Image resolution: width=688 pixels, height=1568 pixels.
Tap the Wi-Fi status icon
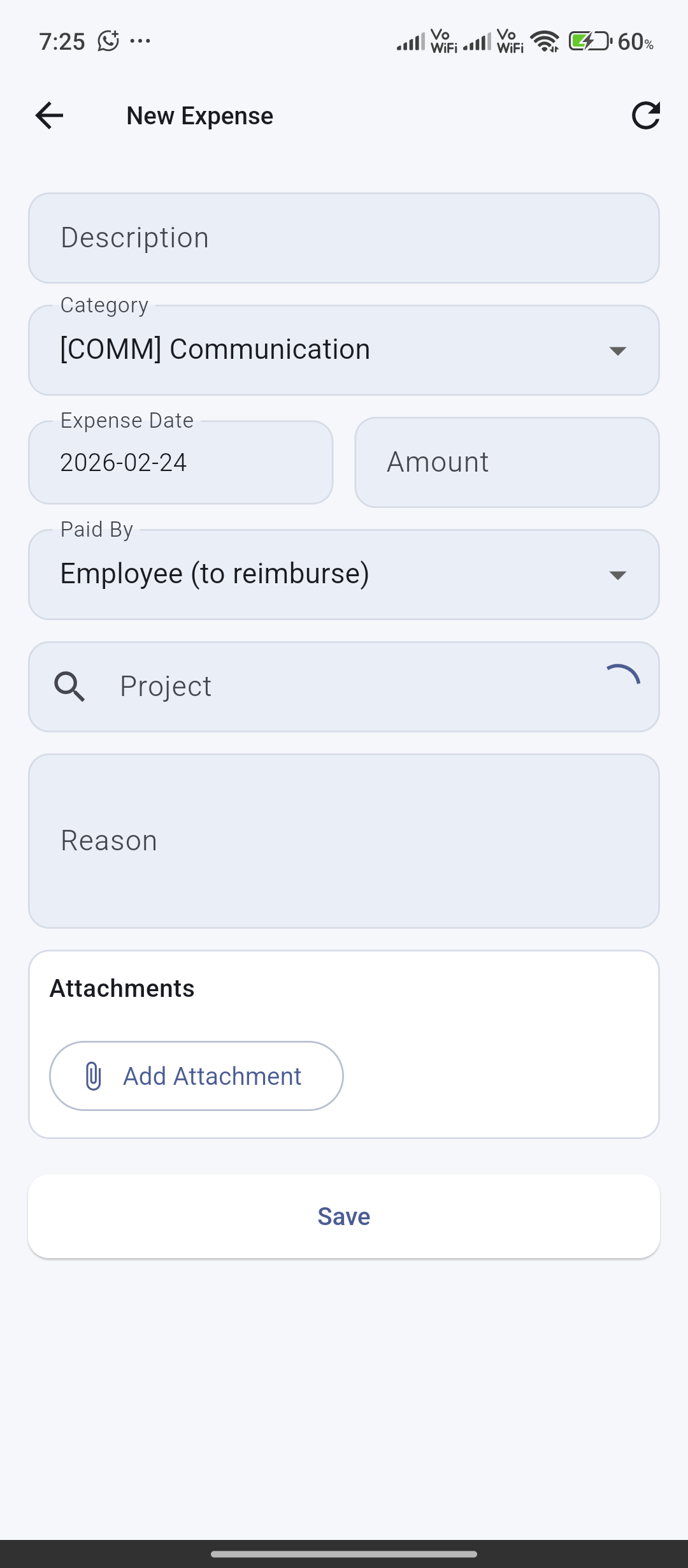[x=545, y=42]
